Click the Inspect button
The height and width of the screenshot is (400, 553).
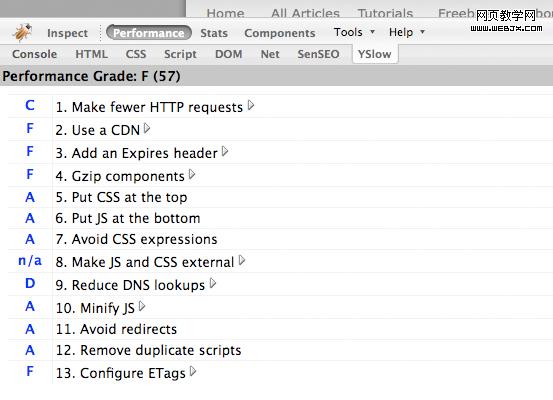click(67, 33)
